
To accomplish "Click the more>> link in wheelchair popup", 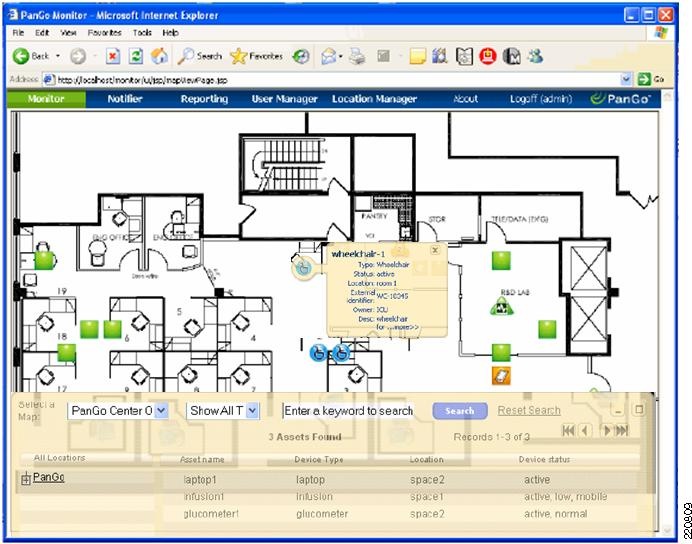I will [x=408, y=327].
